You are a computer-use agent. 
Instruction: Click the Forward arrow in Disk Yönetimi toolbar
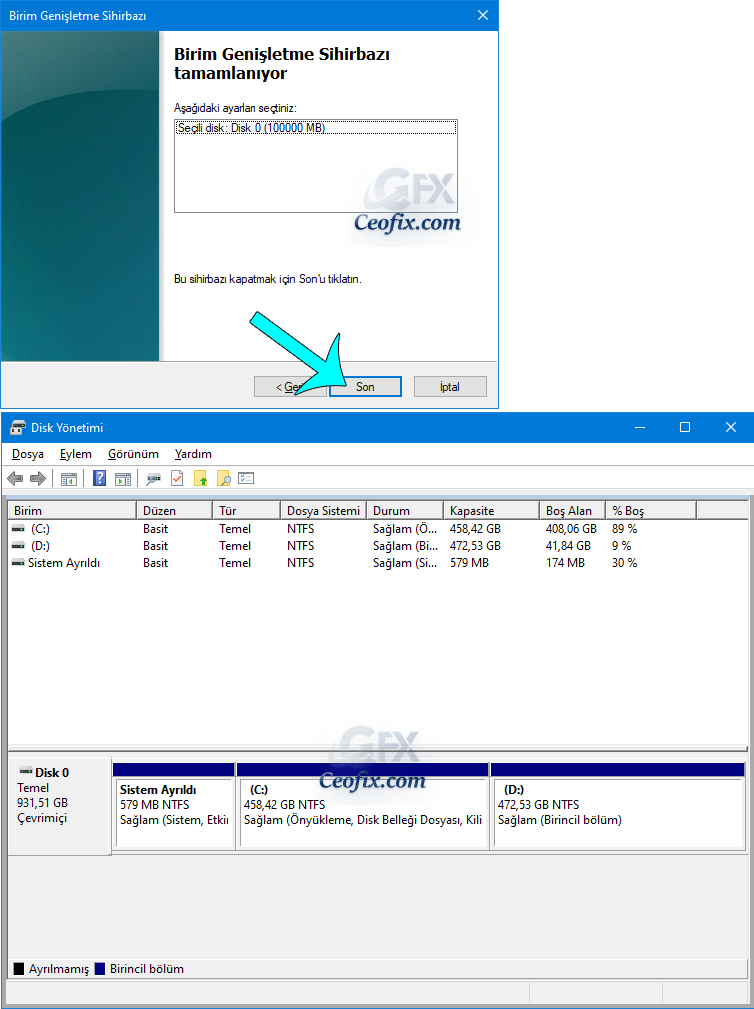point(38,478)
